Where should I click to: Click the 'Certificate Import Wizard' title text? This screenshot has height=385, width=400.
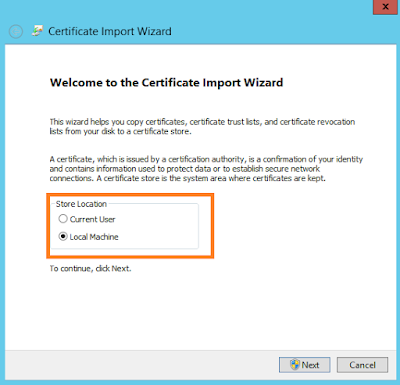point(110,31)
